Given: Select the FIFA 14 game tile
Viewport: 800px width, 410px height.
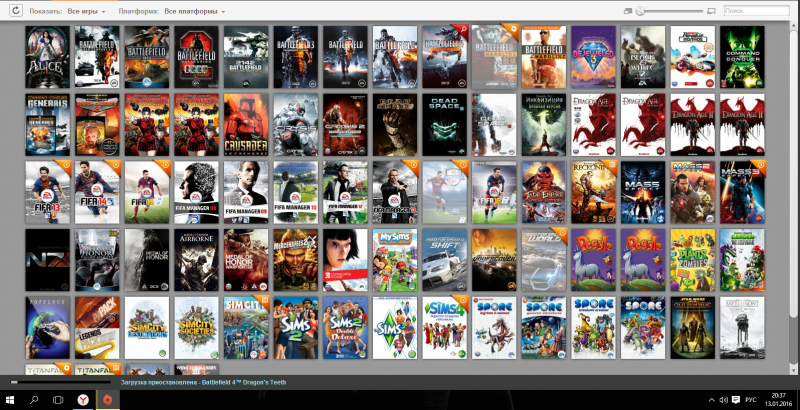Looking at the screenshot, I should point(97,192).
